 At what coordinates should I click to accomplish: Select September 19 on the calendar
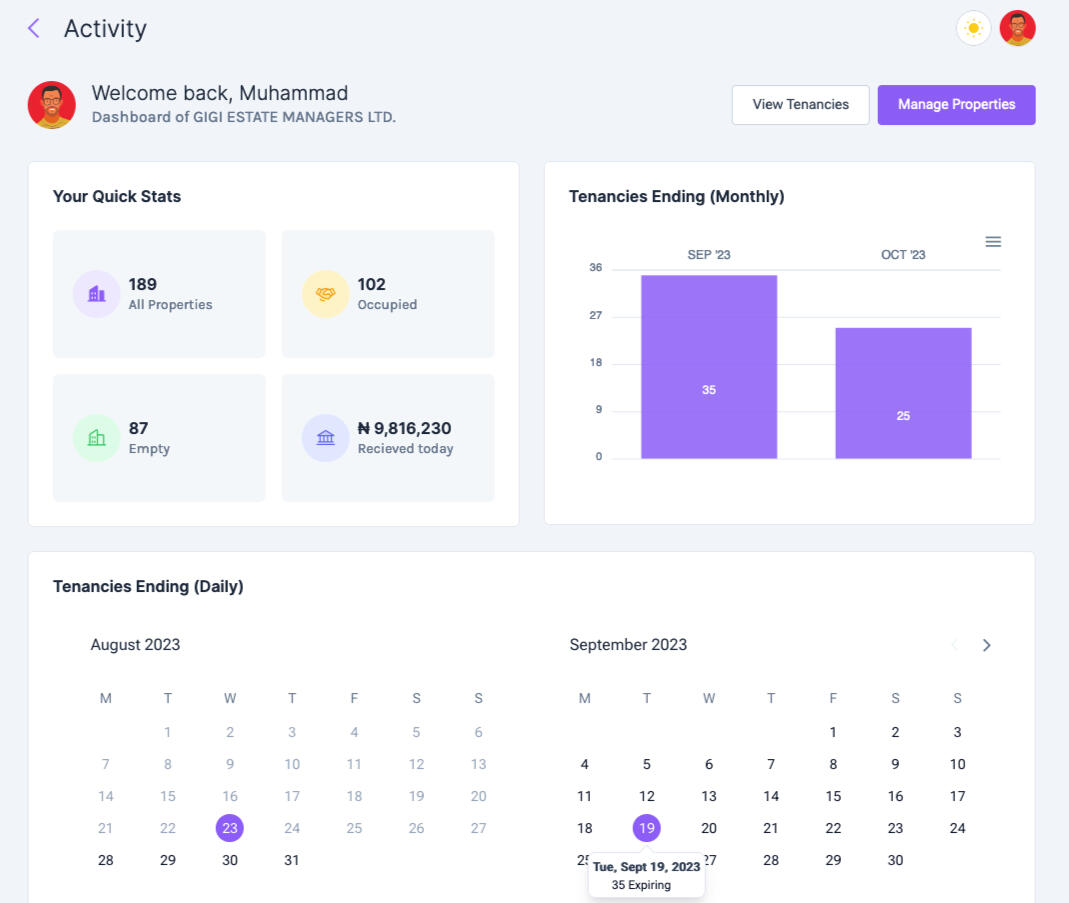pyautogui.click(x=647, y=828)
